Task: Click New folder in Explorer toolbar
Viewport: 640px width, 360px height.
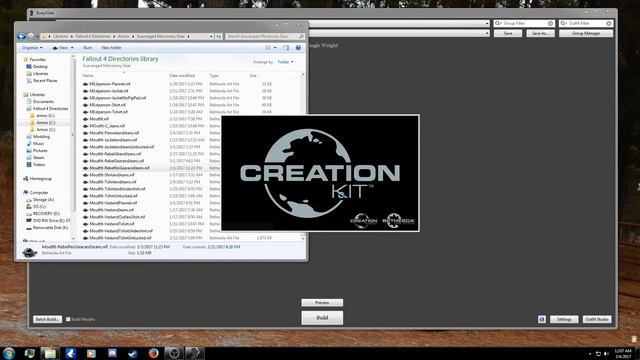Action: [111, 48]
